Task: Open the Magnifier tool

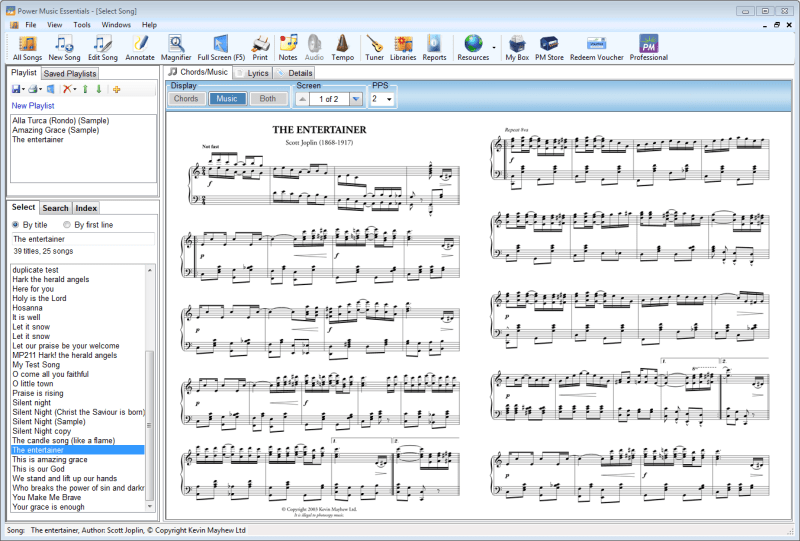Action: click(176, 46)
